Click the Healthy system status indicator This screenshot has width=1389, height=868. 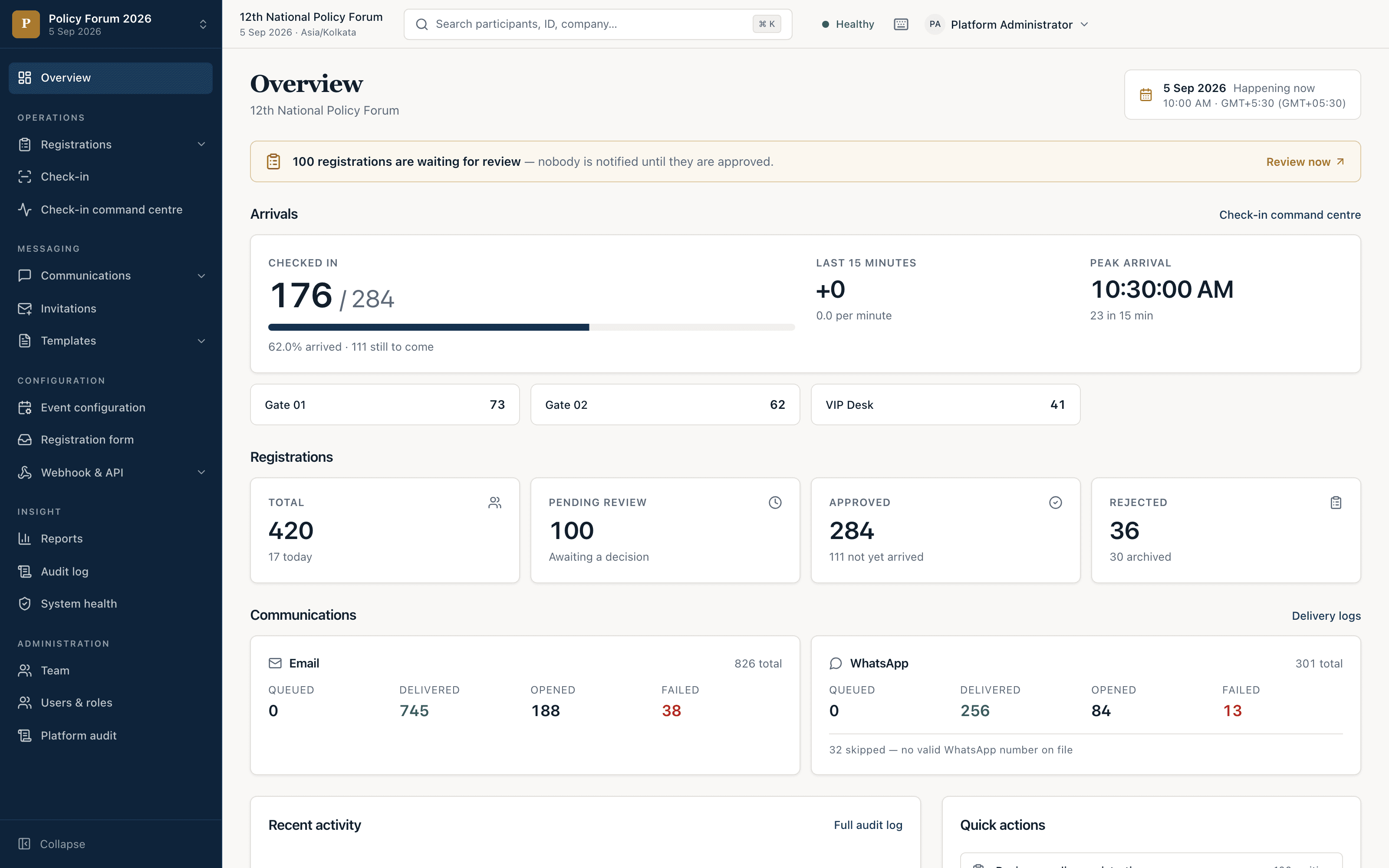848,24
